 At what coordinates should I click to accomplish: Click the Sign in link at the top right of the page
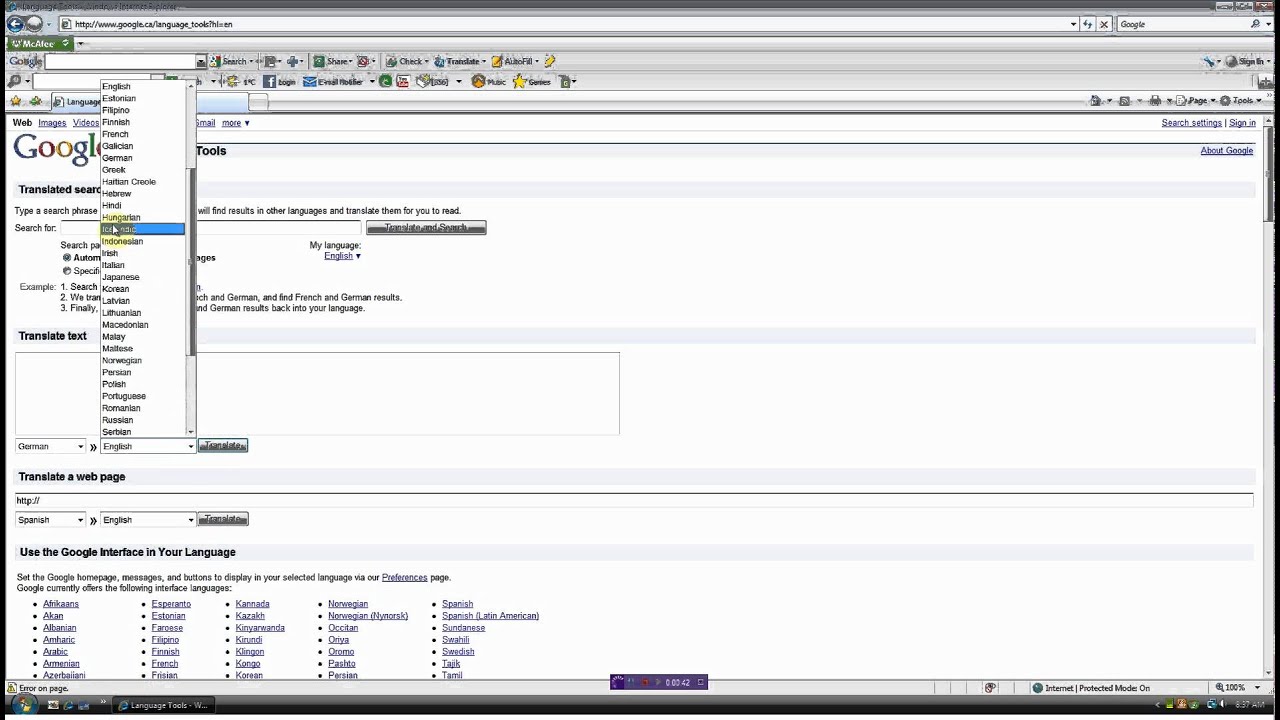click(1242, 123)
